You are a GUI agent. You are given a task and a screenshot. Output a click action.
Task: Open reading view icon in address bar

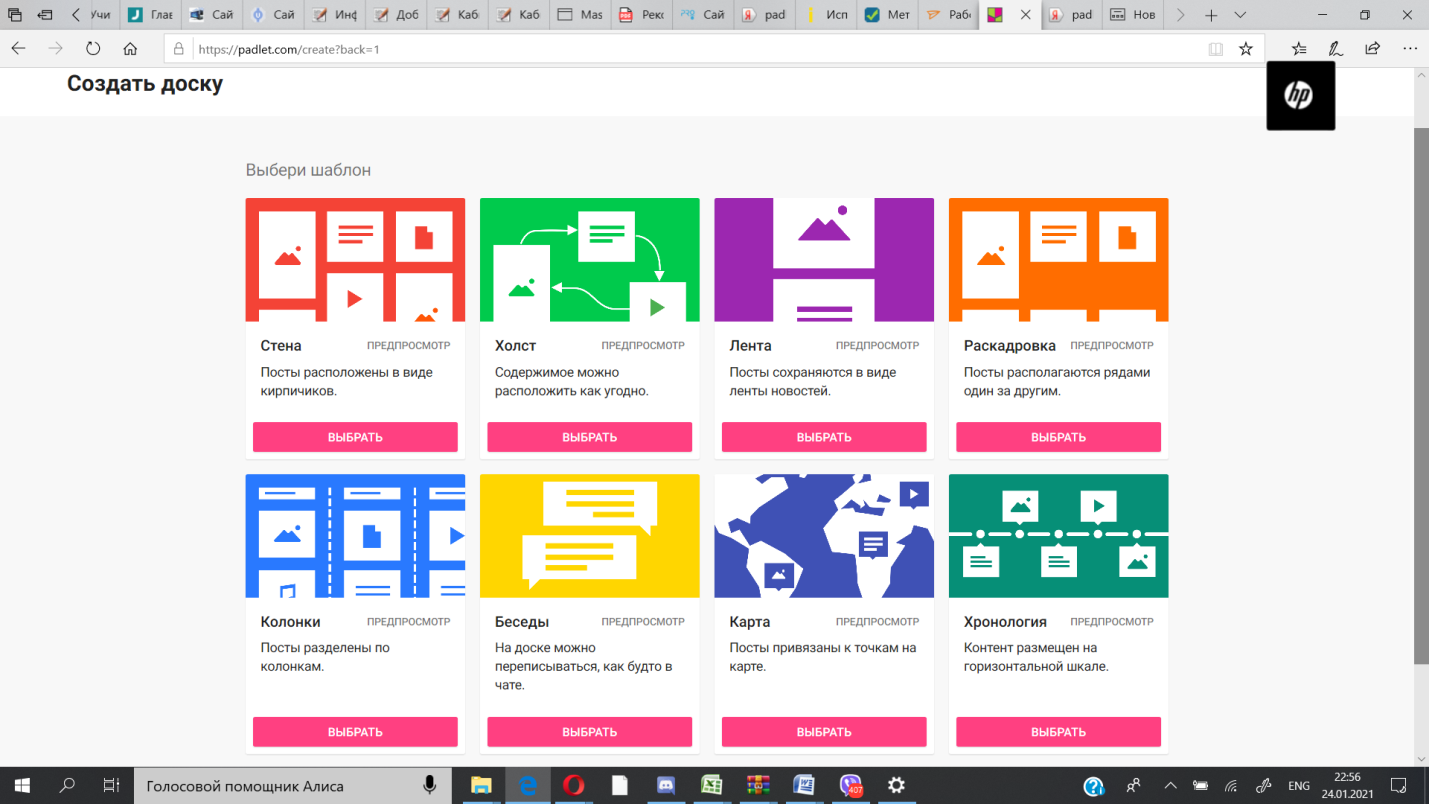1215,48
